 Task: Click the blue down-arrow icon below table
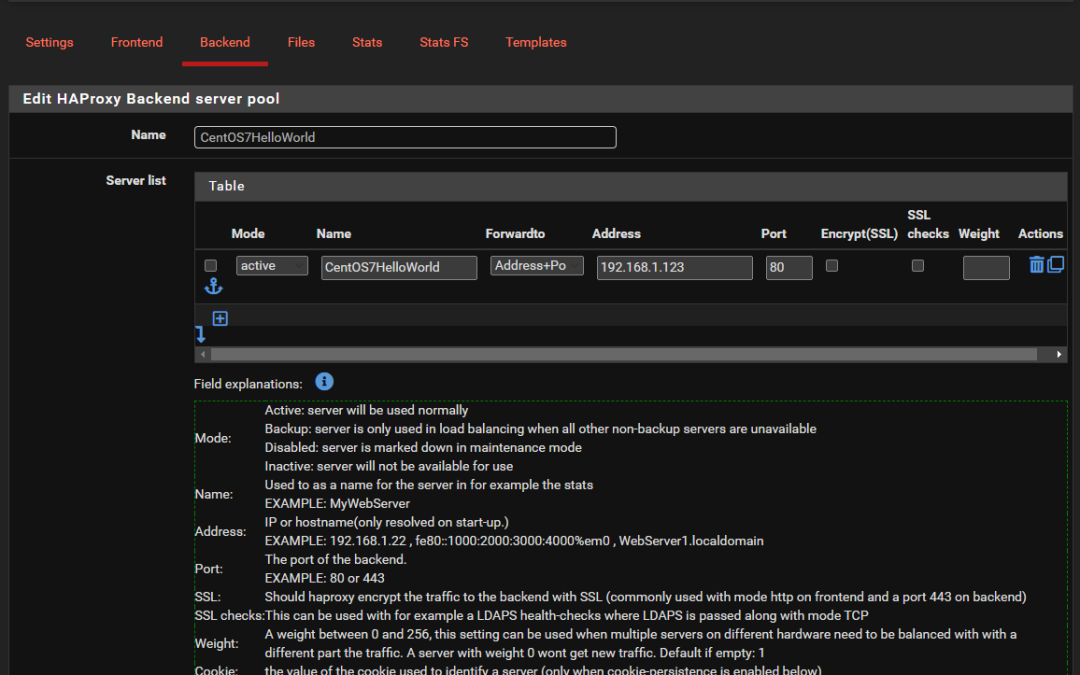(x=201, y=335)
